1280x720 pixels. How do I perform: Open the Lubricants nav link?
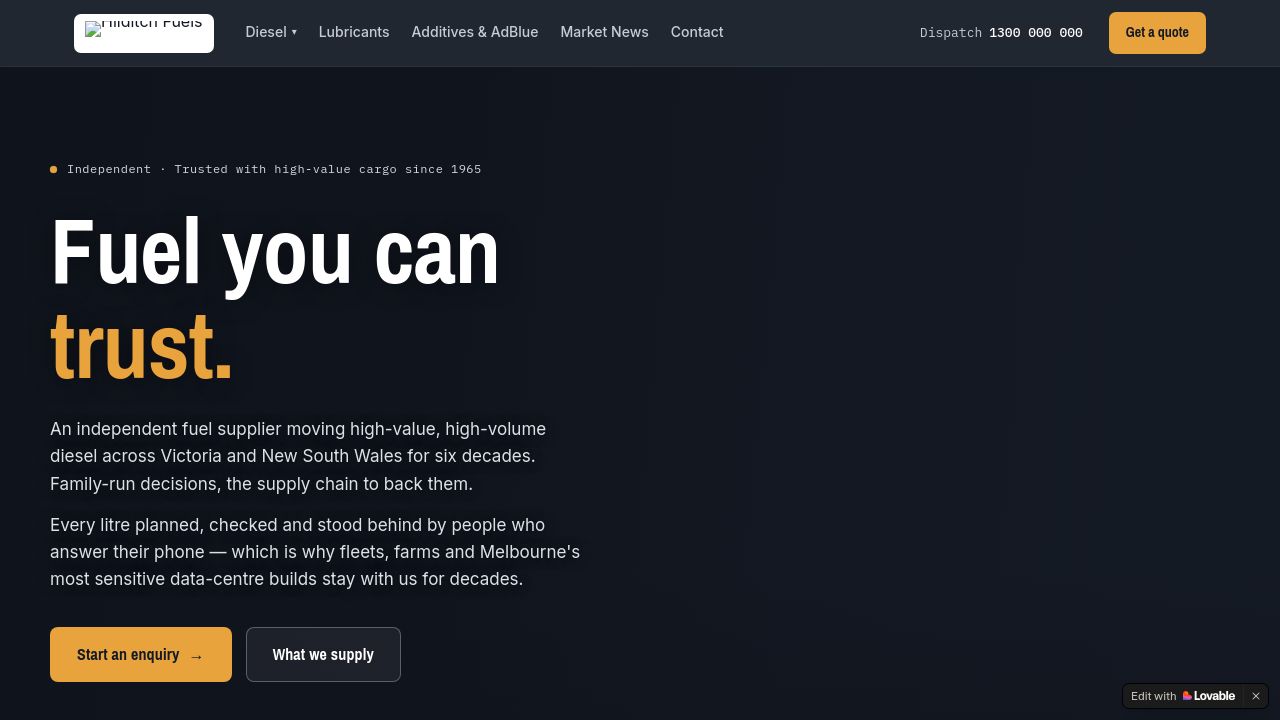click(x=354, y=32)
